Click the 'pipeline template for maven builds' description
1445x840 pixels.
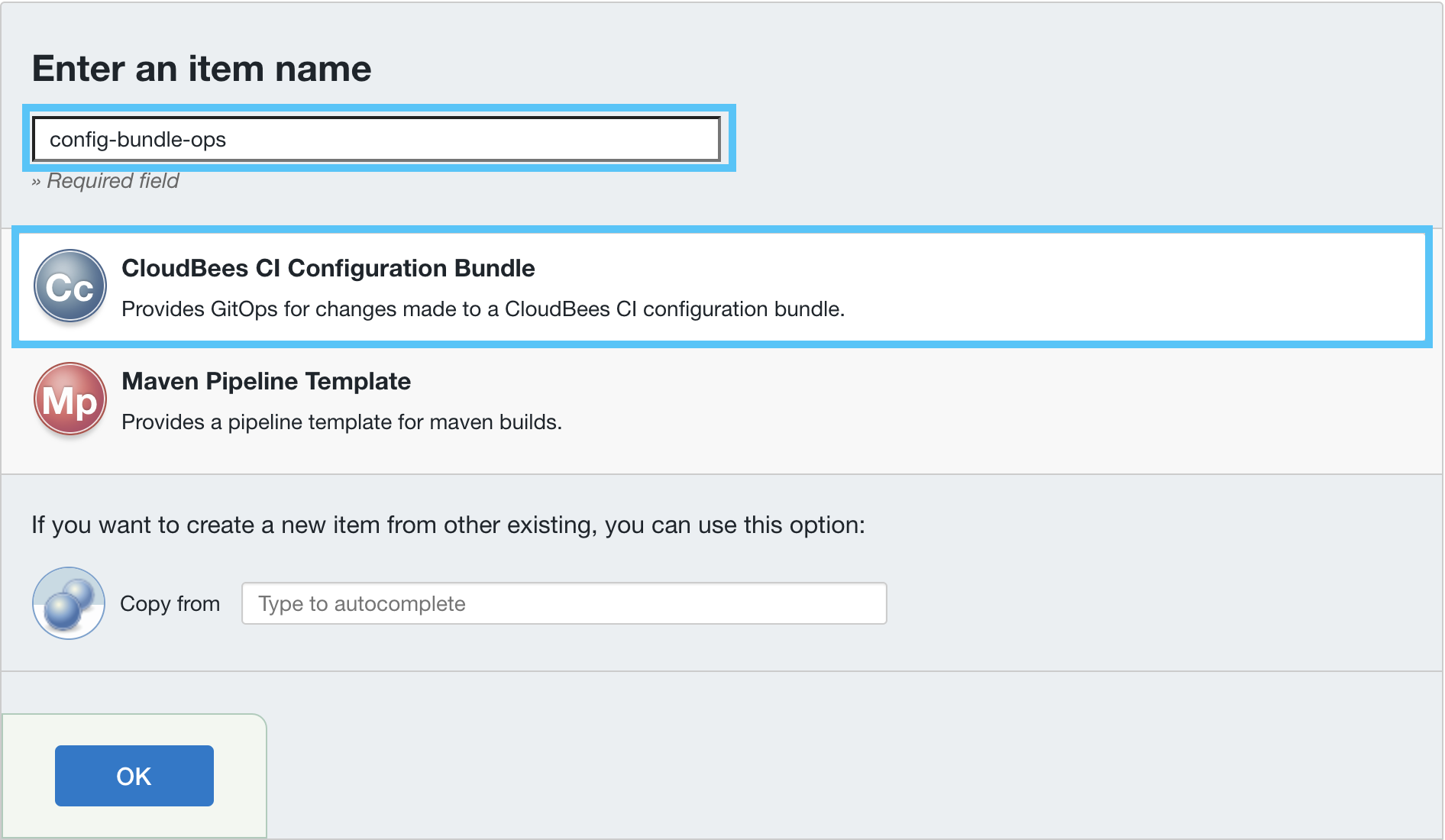pyautogui.click(x=341, y=422)
